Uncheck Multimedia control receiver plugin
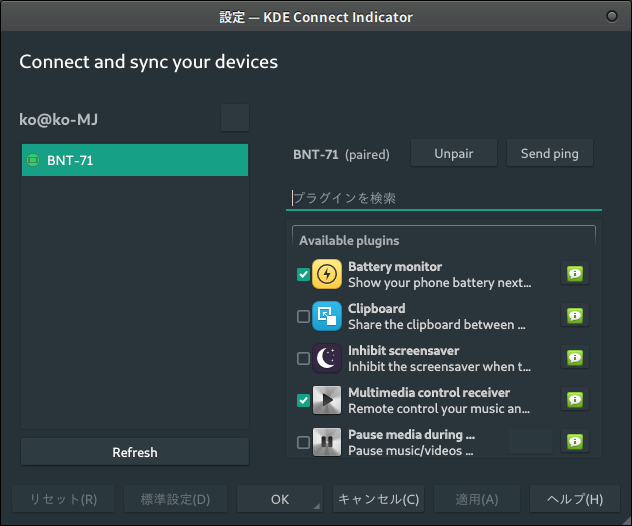This screenshot has height=526, width=632. (303, 400)
